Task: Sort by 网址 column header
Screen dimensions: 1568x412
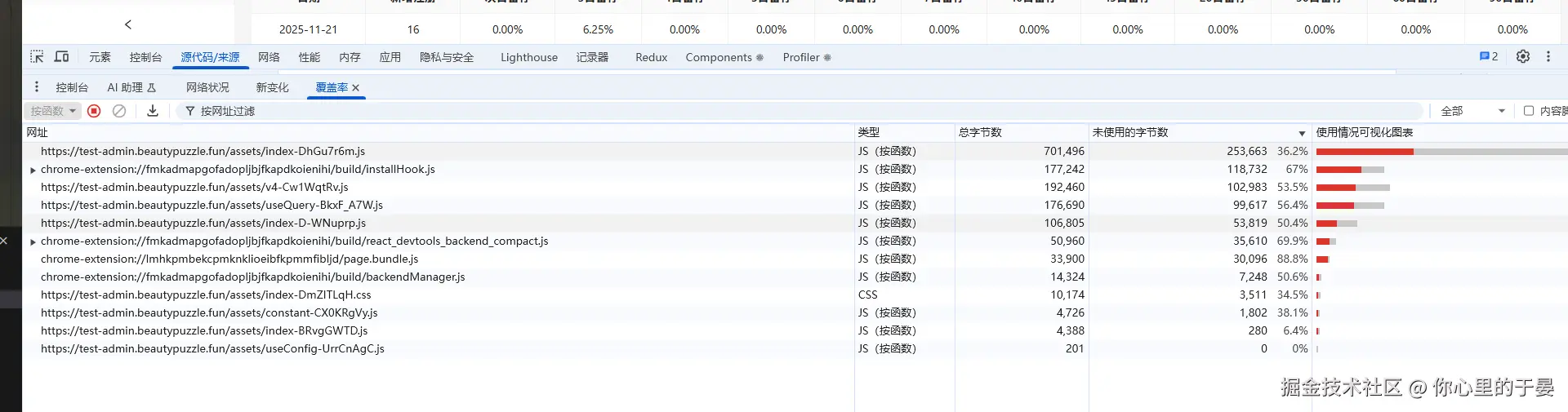Action: click(439, 132)
